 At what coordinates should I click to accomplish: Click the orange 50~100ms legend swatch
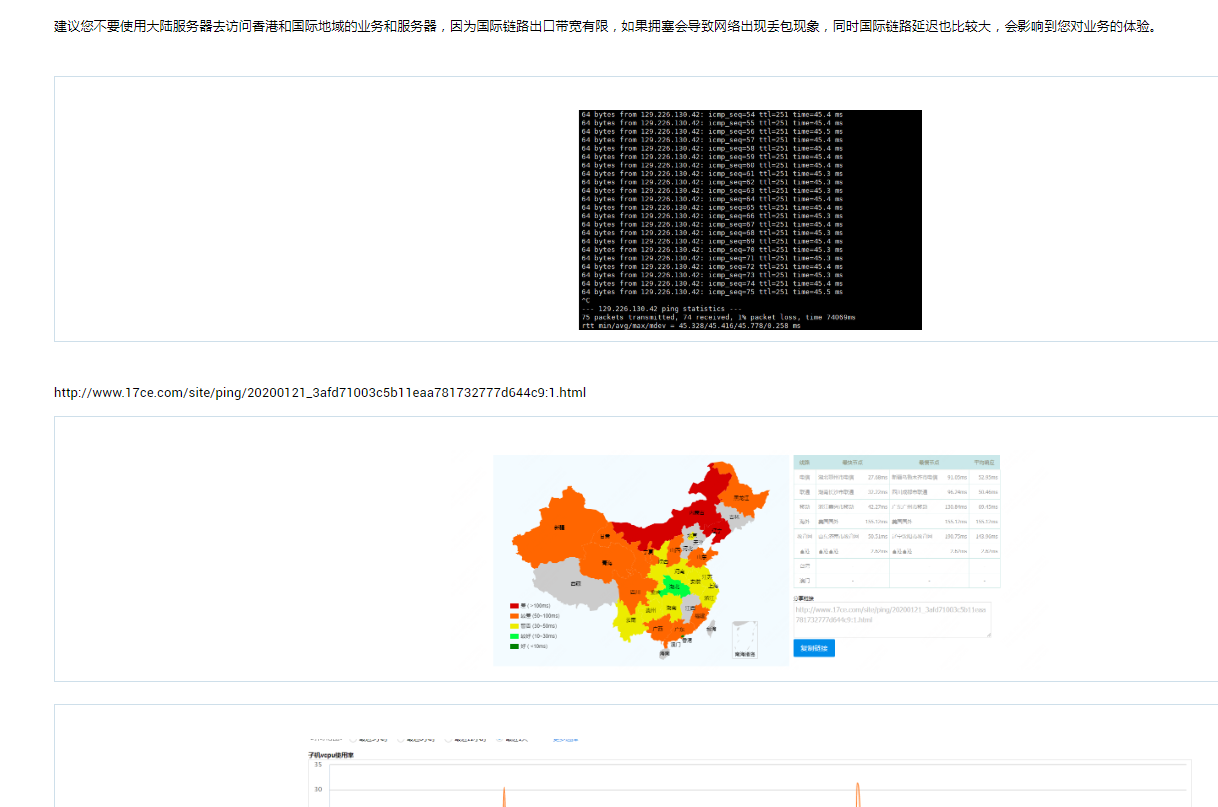coord(514,616)
